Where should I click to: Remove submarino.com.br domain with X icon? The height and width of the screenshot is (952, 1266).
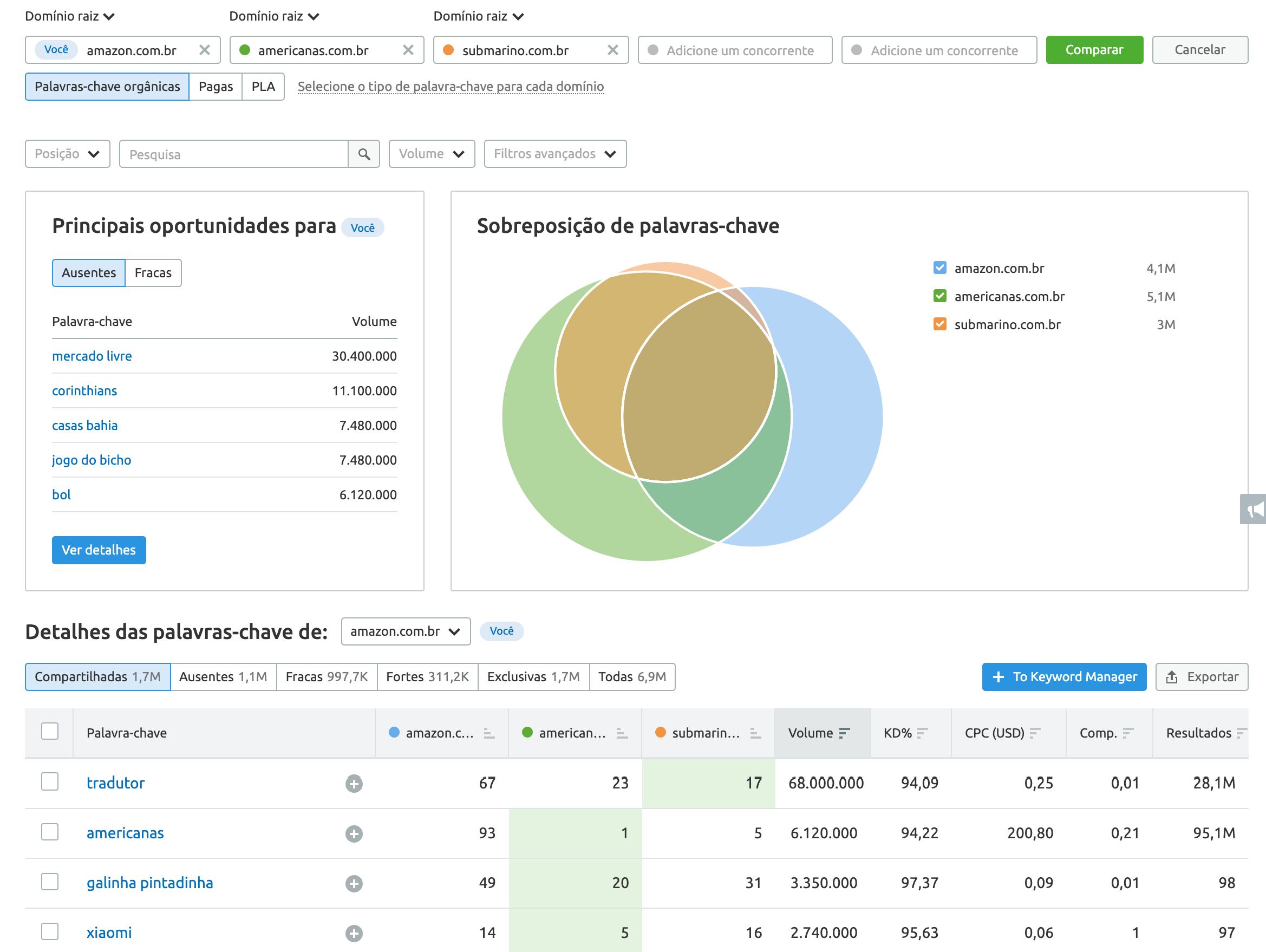point(612,50)
